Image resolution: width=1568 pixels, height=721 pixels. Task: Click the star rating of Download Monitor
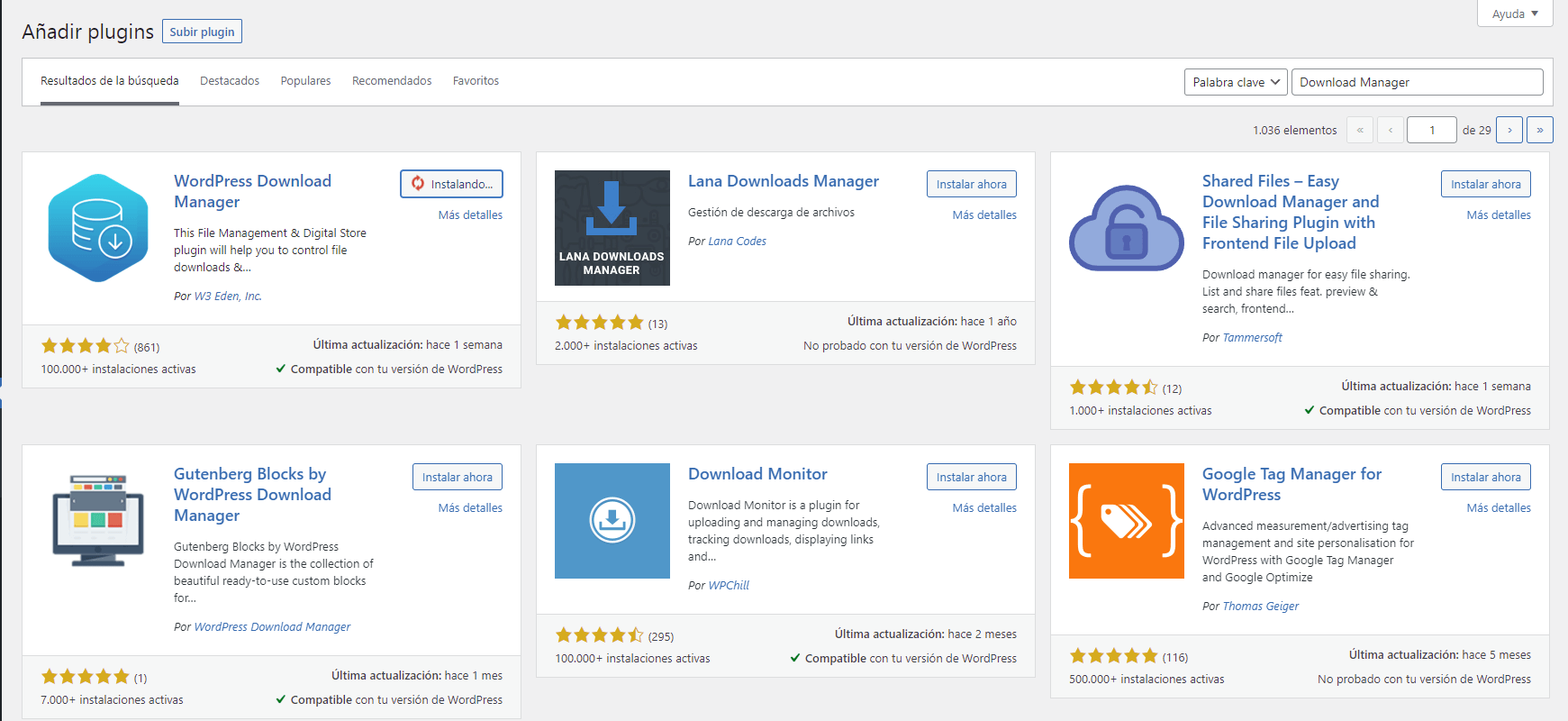[600, 635]
